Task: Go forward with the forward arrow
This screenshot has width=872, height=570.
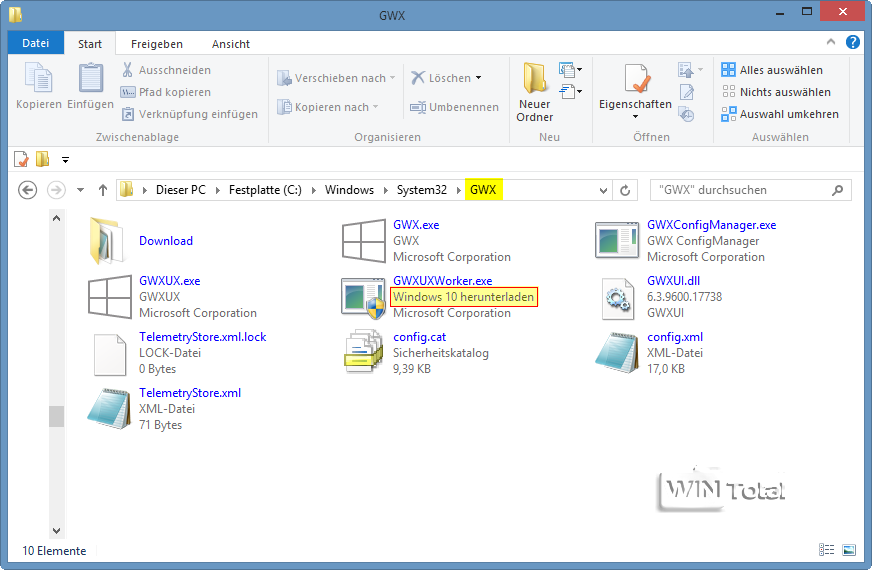Action: tap(56, 190)
